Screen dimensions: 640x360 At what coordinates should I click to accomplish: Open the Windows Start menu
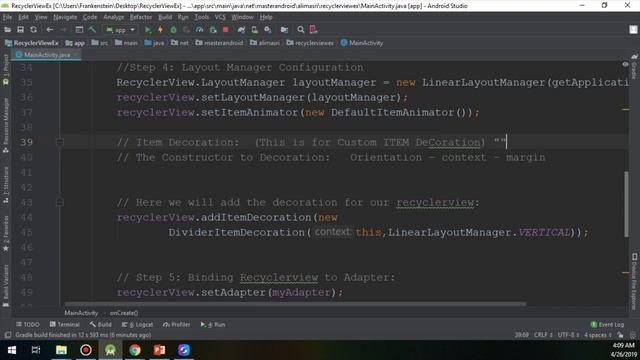click(x=12, y=350)
